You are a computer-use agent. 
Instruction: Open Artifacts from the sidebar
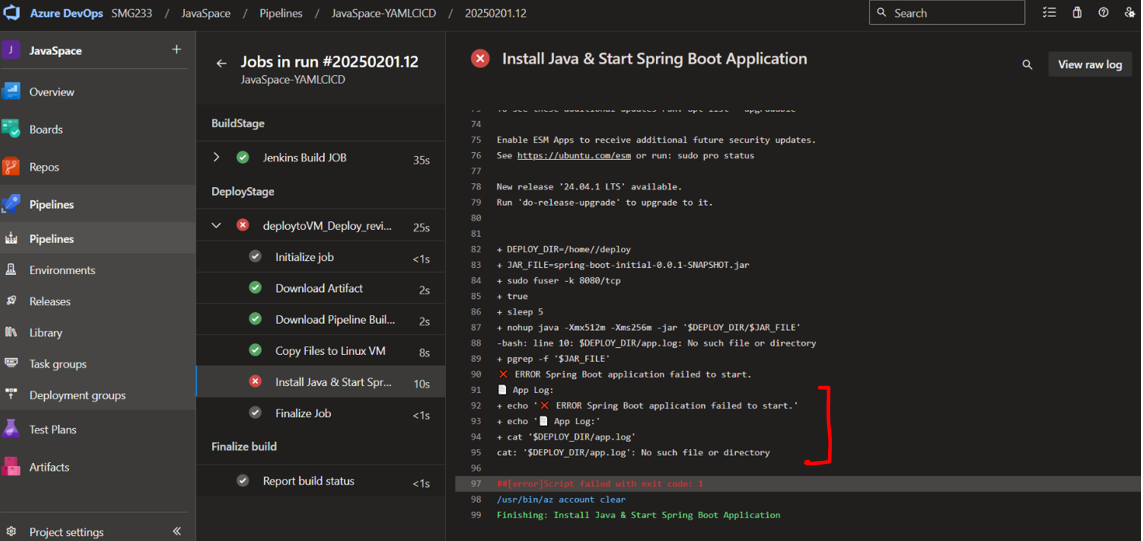49,467
